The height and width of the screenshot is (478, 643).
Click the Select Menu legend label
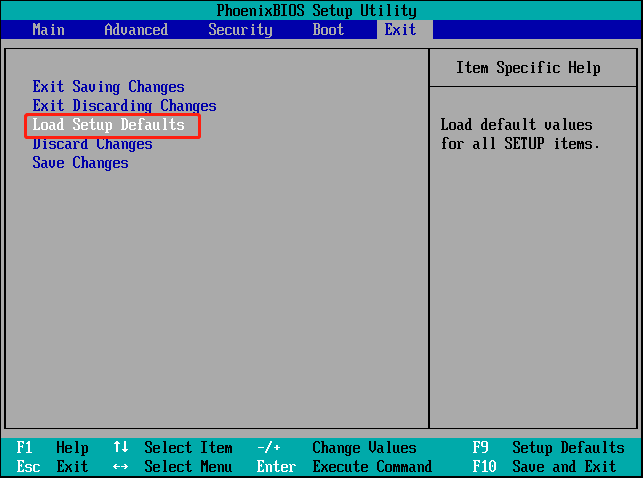pos(188,467)
